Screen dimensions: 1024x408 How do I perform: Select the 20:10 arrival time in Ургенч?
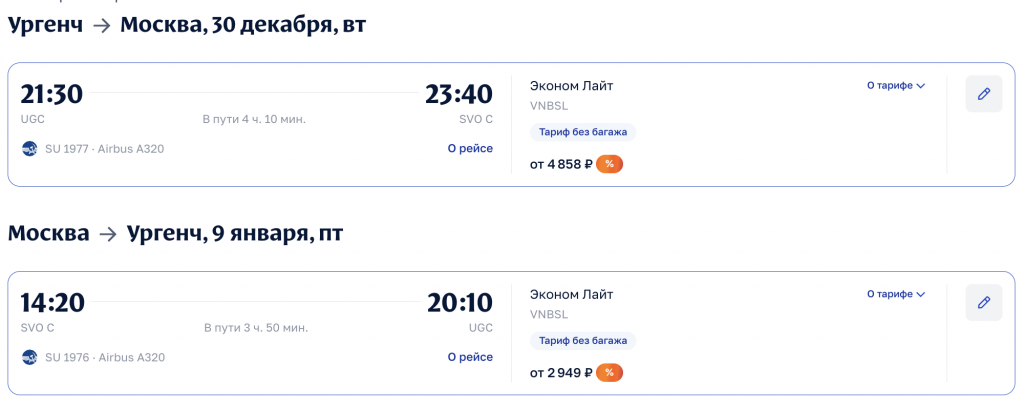tap(459, 302)
